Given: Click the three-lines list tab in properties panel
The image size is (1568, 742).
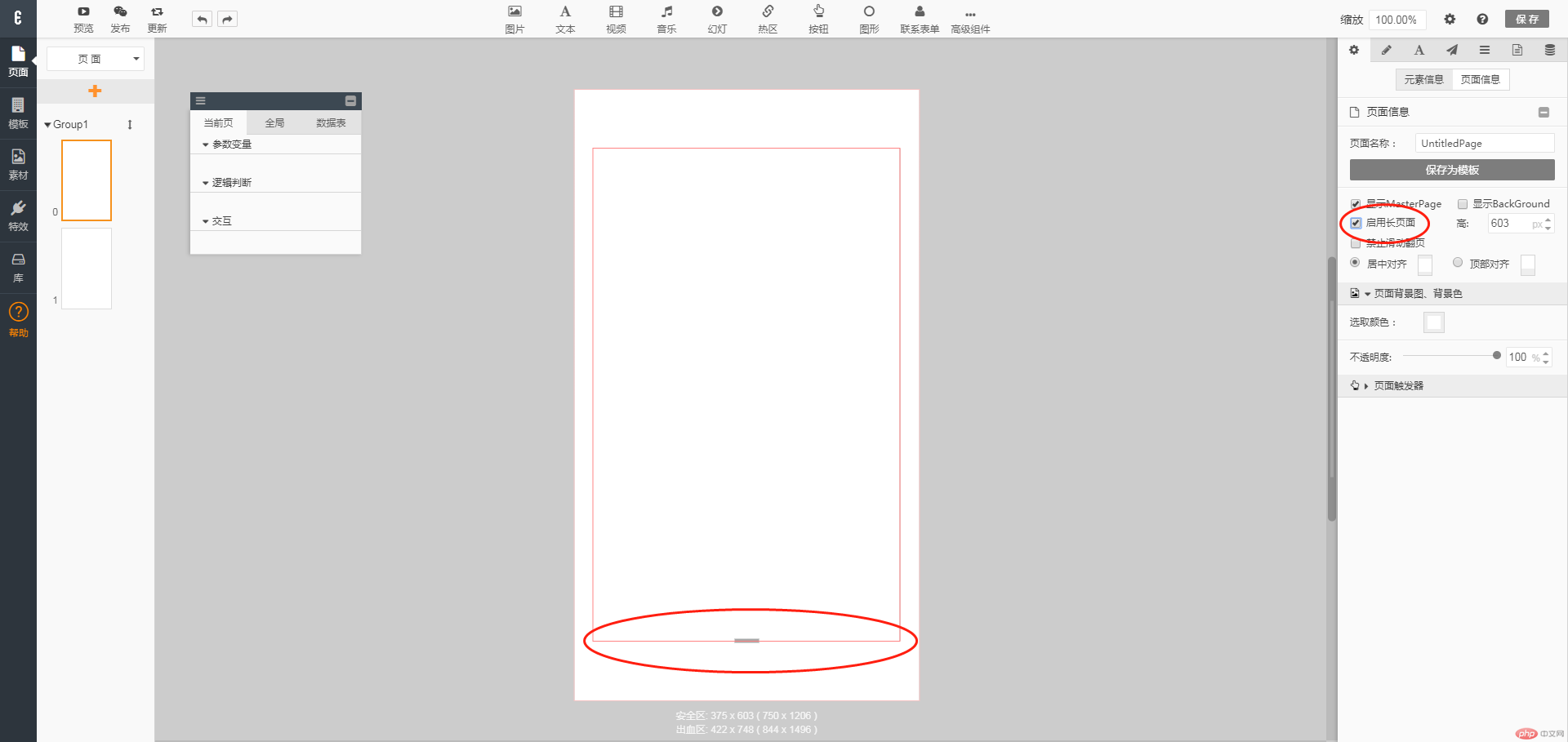Looking at the screenshot, I should pos(1484,50).
